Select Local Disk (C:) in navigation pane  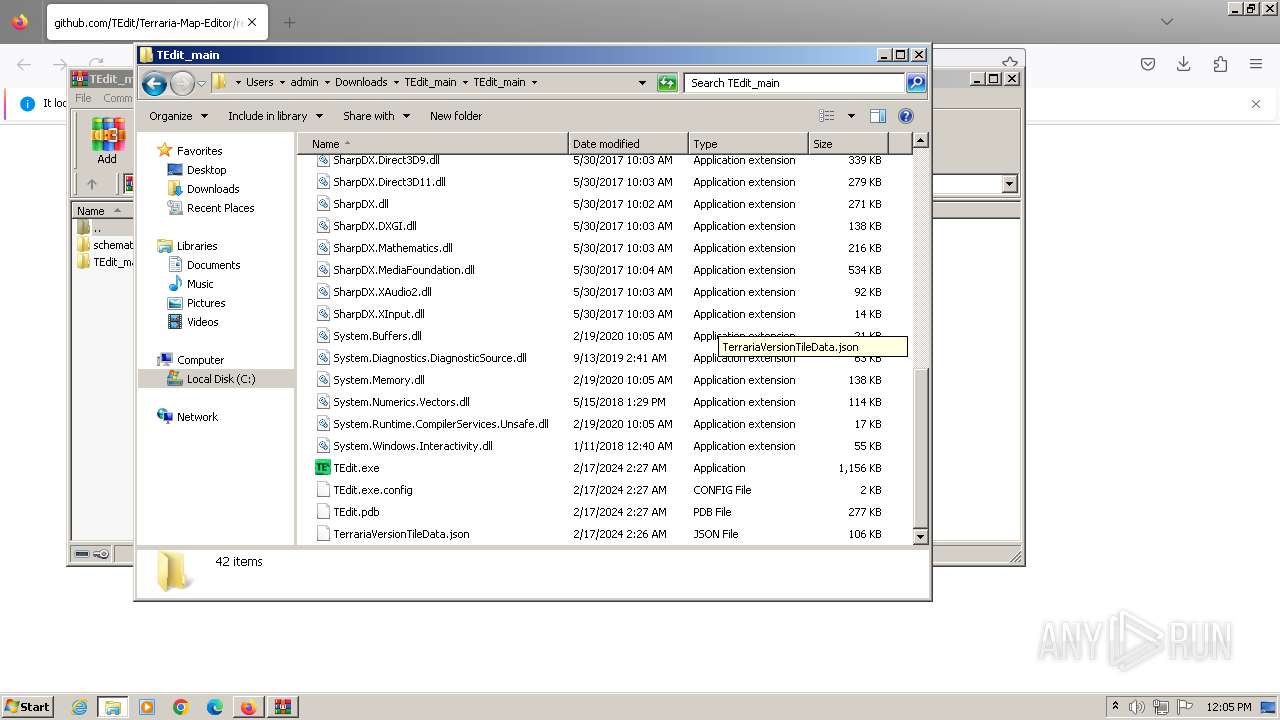[x=220, y=379]
